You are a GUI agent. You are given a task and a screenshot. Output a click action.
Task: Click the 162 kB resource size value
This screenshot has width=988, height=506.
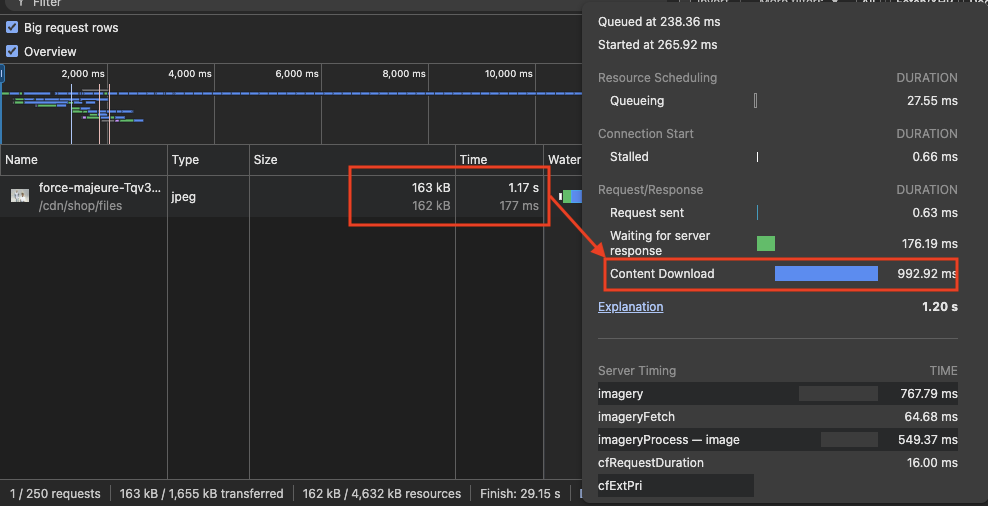(x=431, y=205)
